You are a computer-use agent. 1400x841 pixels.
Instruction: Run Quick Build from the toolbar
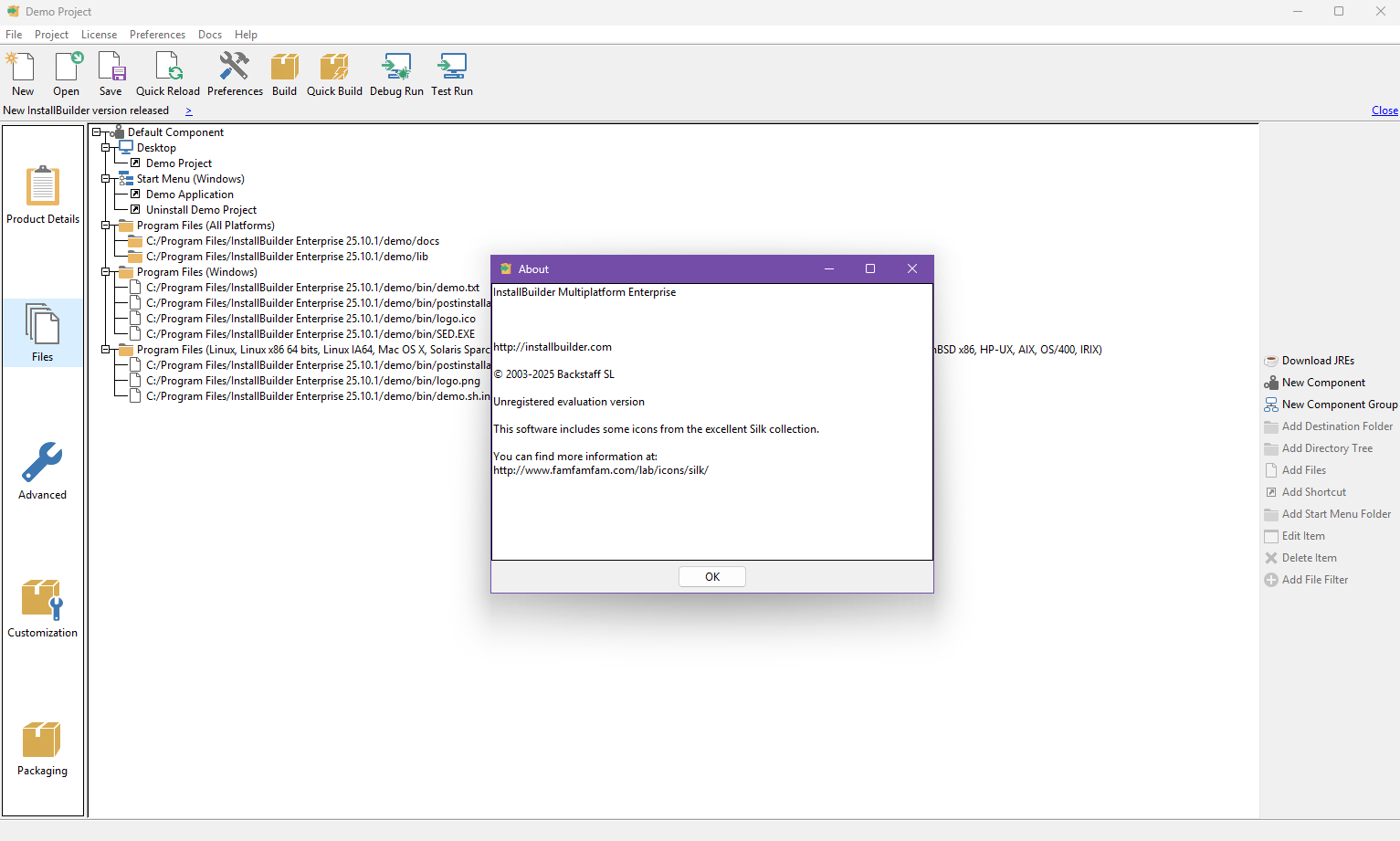tap(334, 74)
